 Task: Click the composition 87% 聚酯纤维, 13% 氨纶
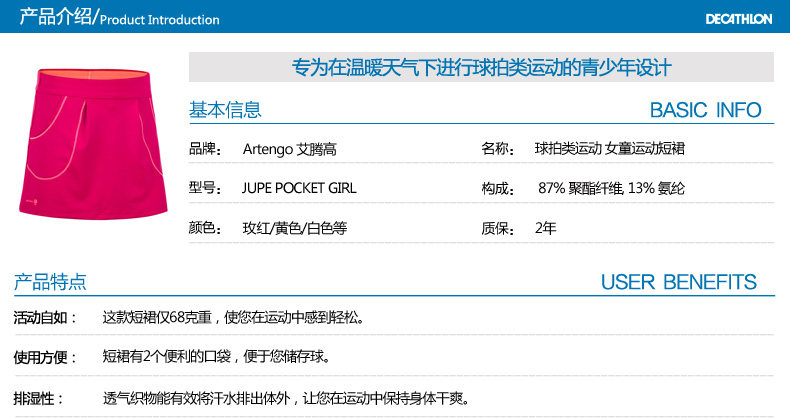pyautogui.click(x=611, y=188)
